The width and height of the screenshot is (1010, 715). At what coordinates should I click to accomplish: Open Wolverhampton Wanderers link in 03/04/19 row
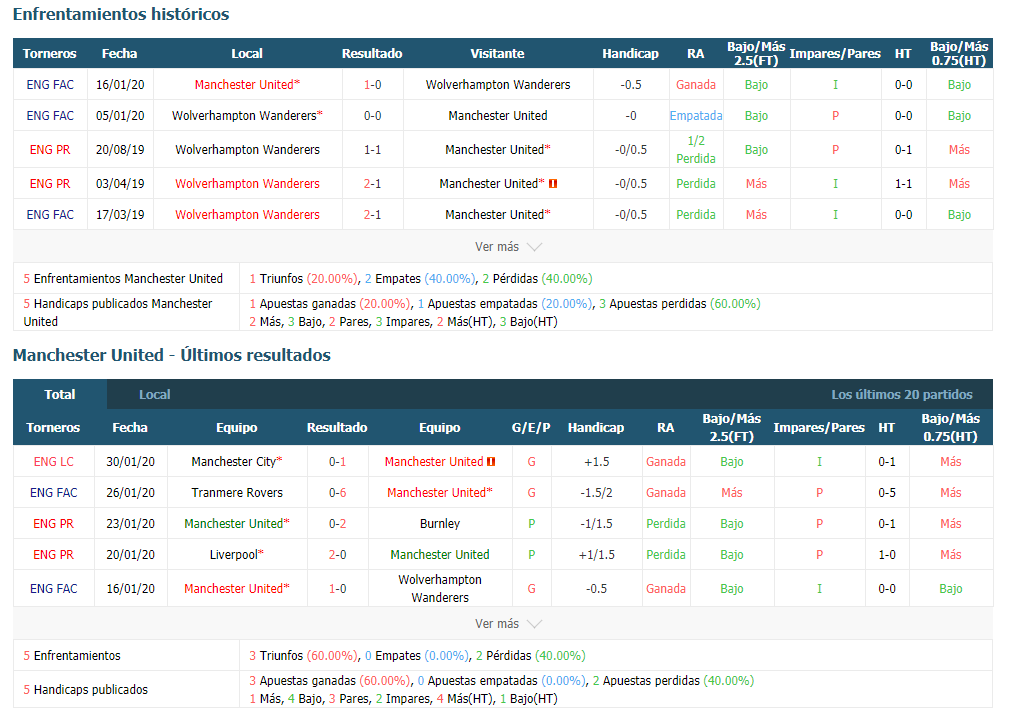[247, 184]
